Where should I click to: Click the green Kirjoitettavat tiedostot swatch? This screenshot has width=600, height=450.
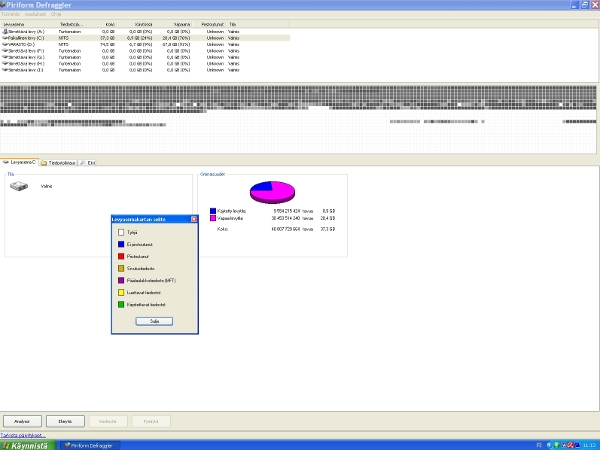pyautogui.click(x=121, y=305)
